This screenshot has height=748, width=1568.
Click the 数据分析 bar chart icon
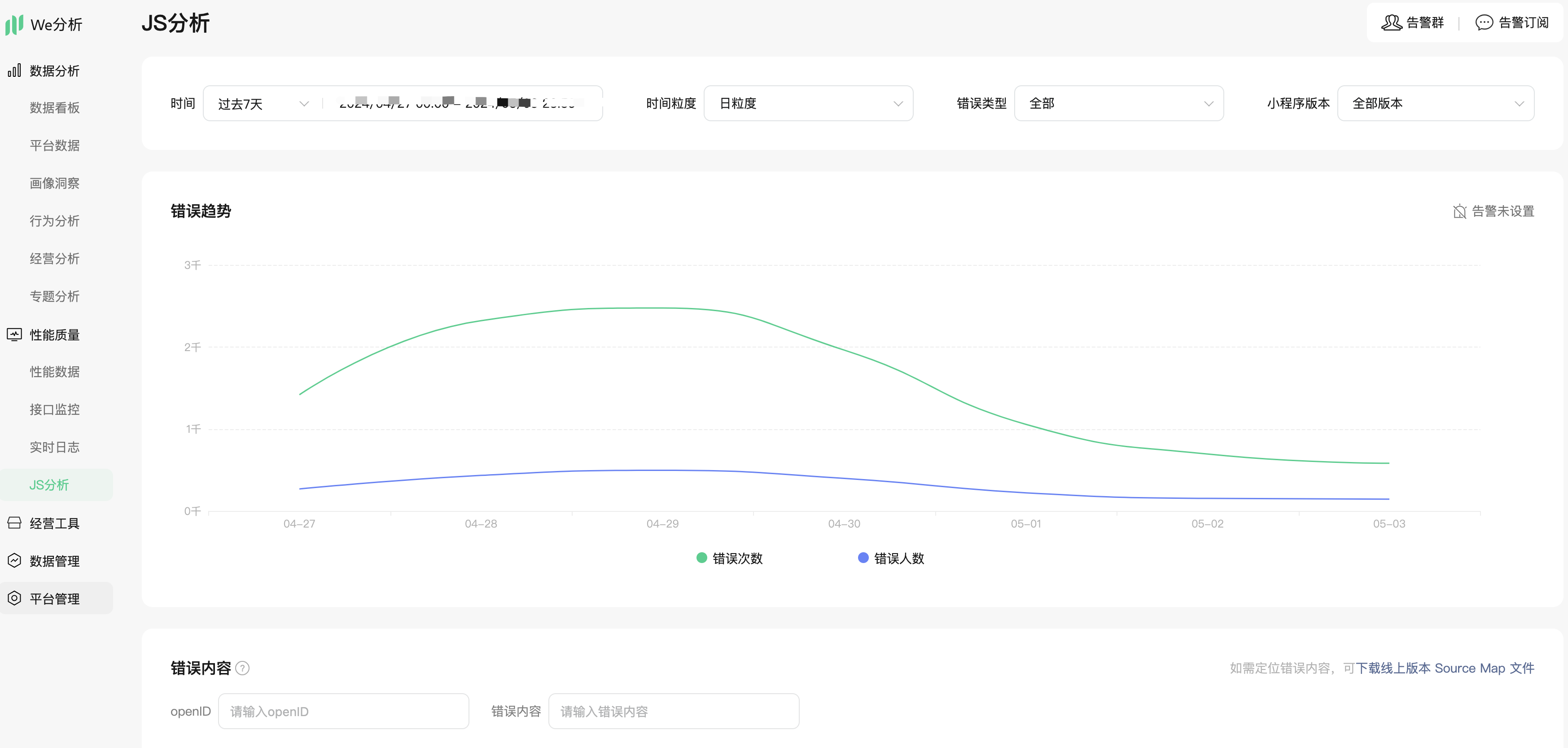click(x=14, y=70)
